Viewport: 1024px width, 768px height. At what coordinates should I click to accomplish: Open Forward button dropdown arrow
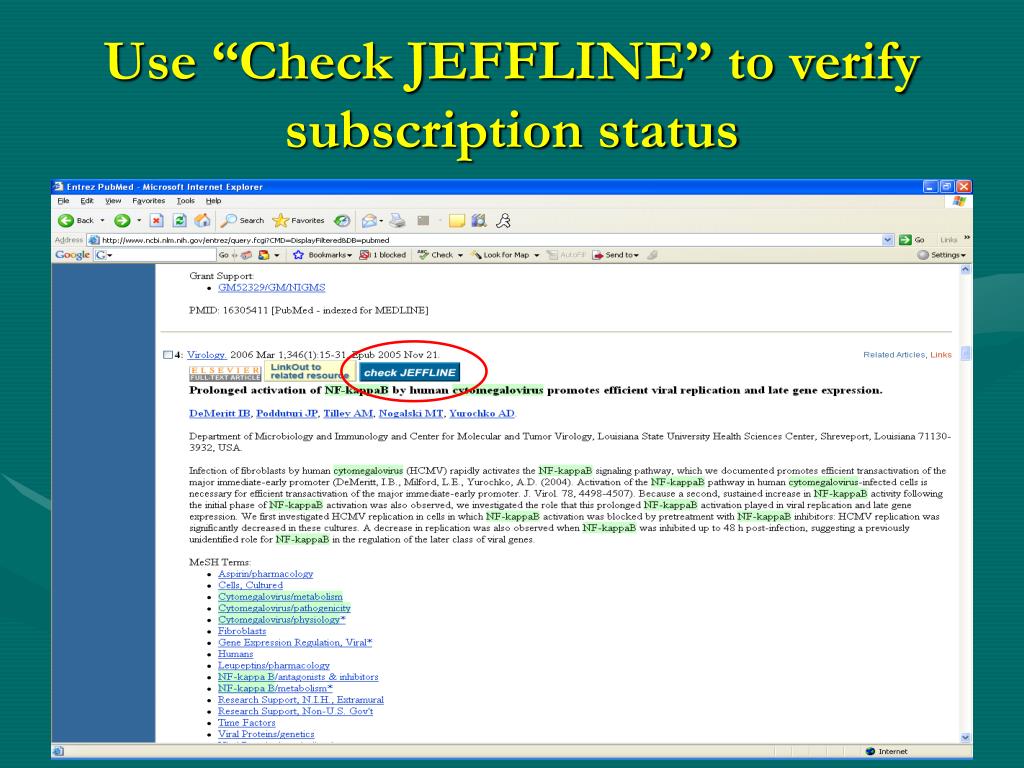138,221
